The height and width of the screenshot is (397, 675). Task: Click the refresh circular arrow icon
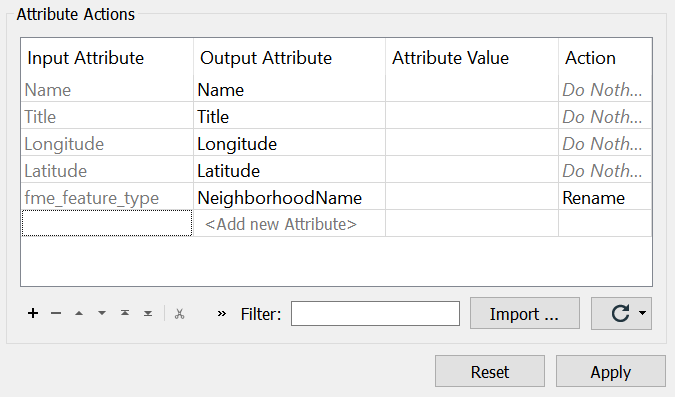click(620, 313)
